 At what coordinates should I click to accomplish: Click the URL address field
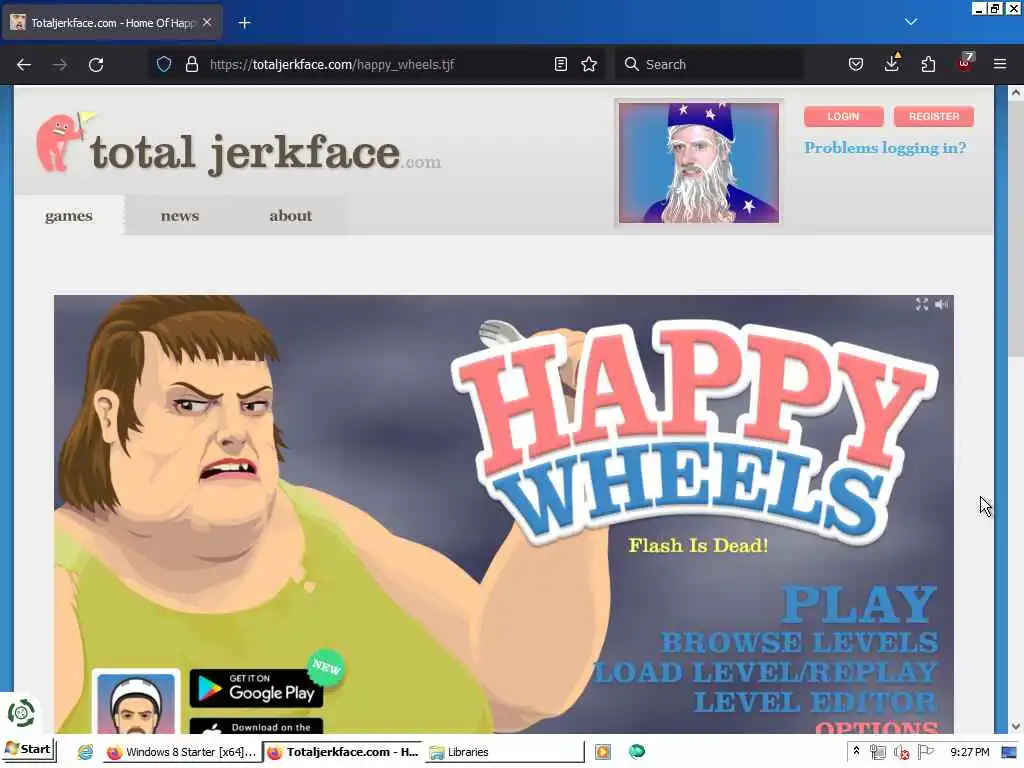[x=379, y=64]
